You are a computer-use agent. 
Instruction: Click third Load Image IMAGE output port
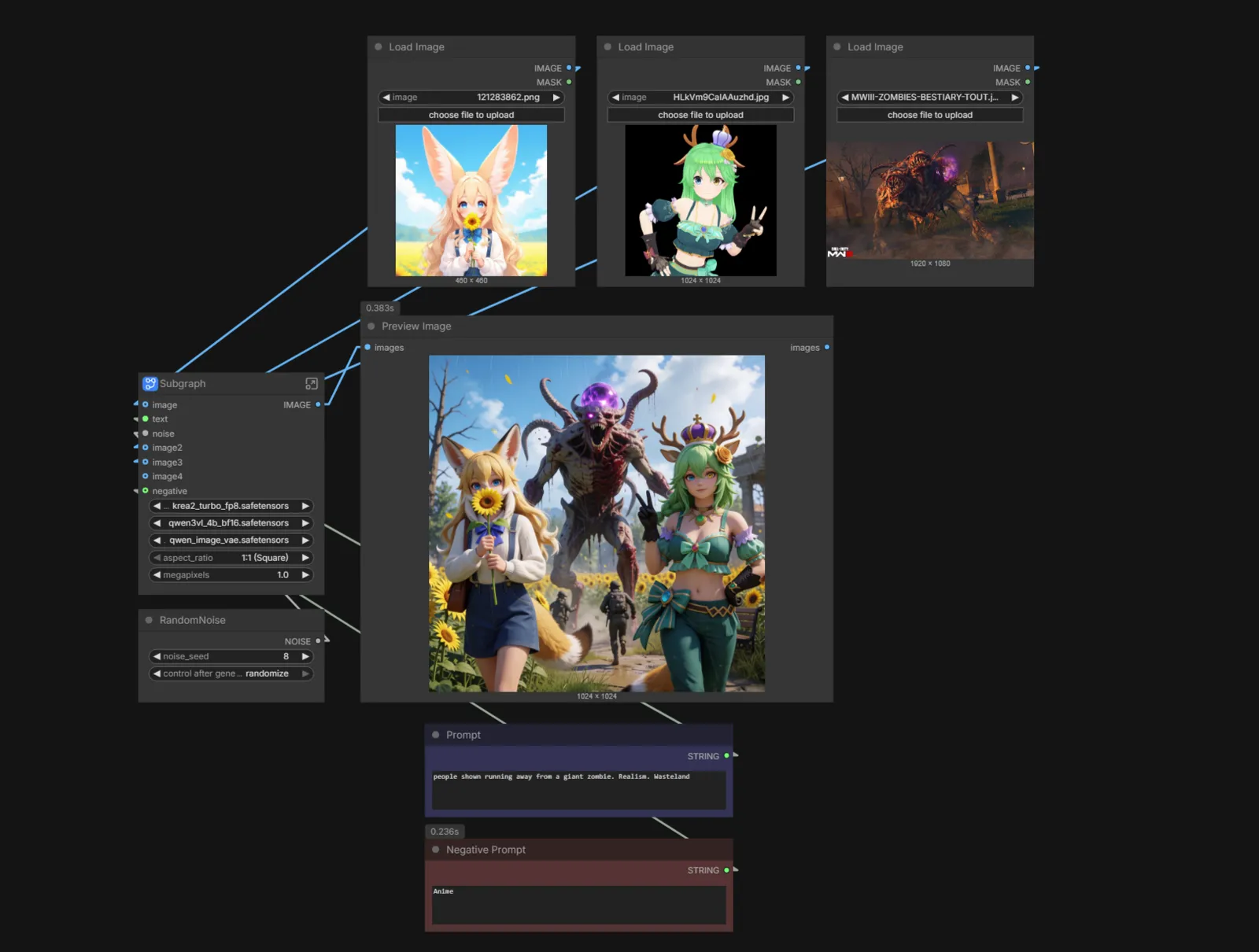point(1028,68)
